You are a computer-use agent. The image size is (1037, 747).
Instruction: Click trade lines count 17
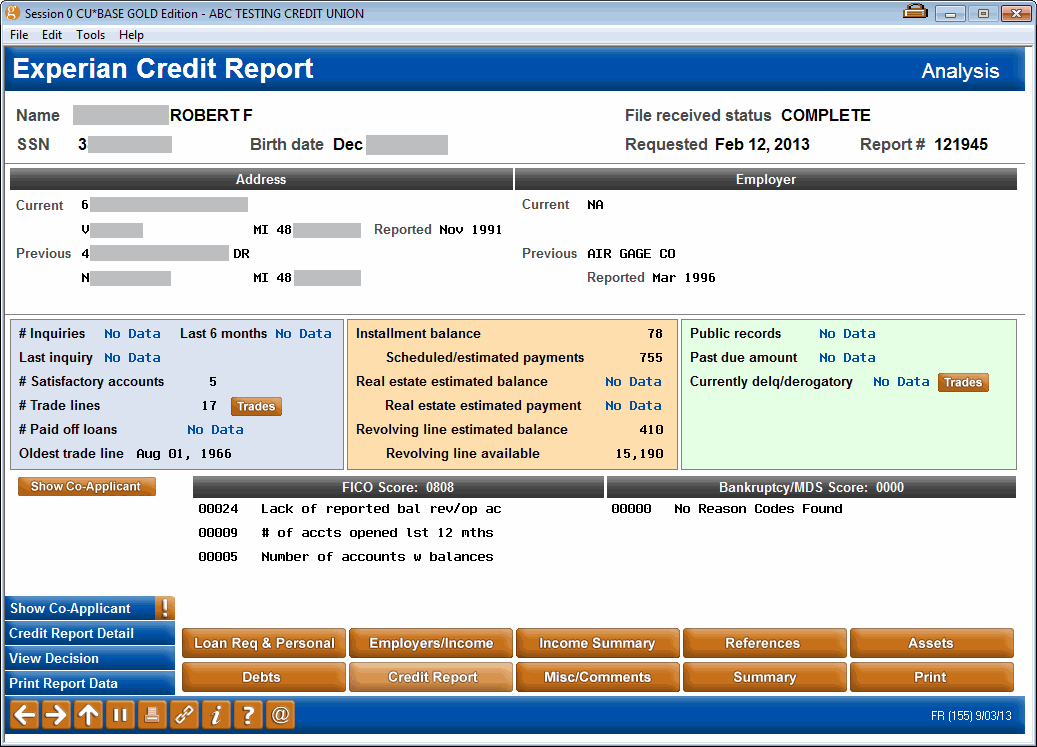209,405
